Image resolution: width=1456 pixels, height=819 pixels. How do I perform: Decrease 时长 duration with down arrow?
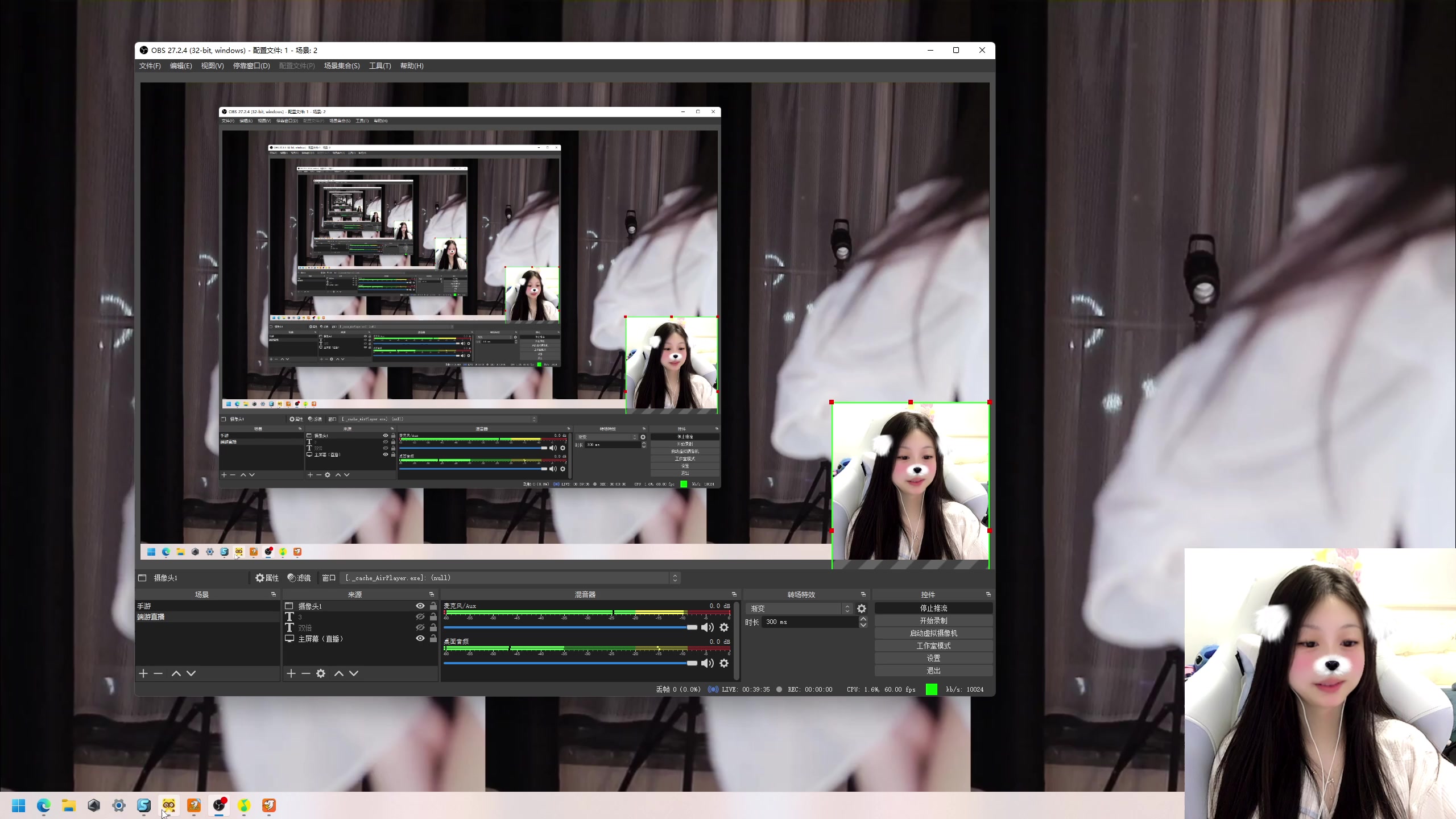point(863,625)
